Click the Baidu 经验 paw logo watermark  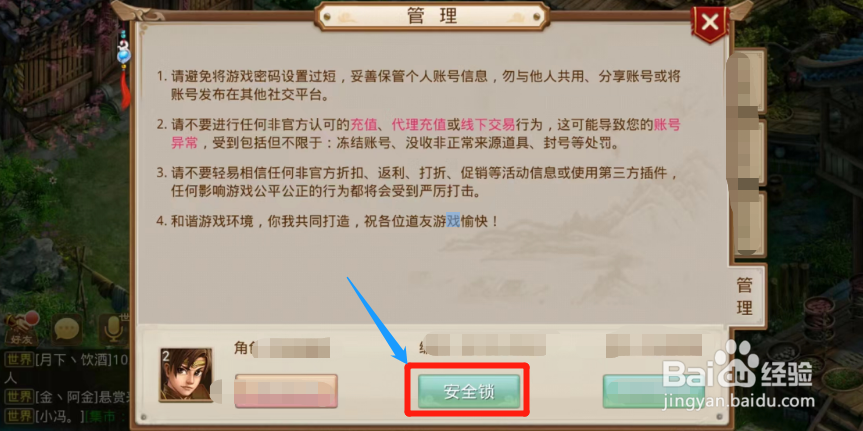[x=738, y=366]
